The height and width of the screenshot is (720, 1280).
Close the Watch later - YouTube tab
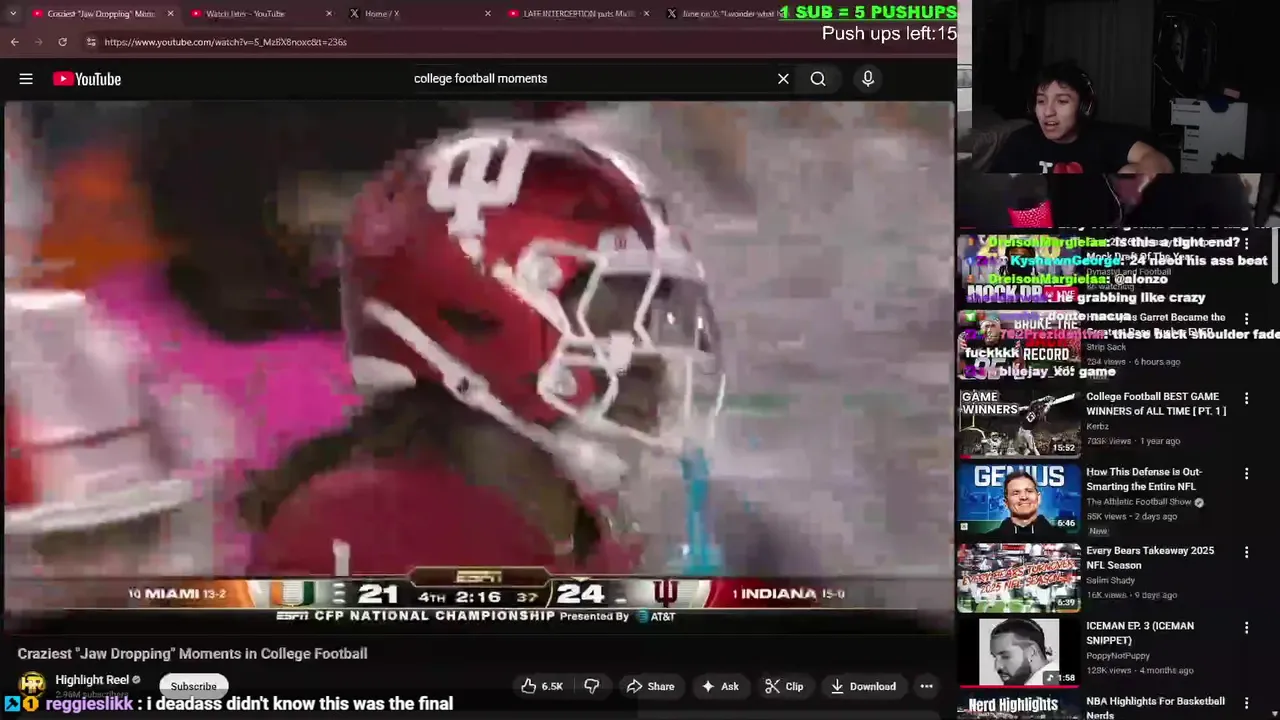[x=329, y=14]
